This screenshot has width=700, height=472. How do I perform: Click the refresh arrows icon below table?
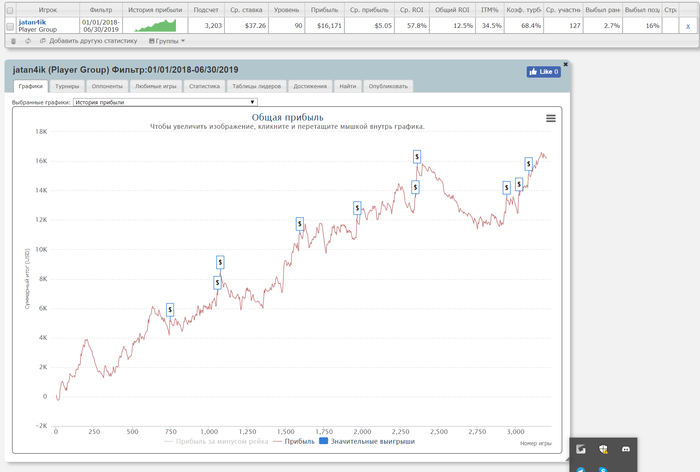(x=28, y=41)
